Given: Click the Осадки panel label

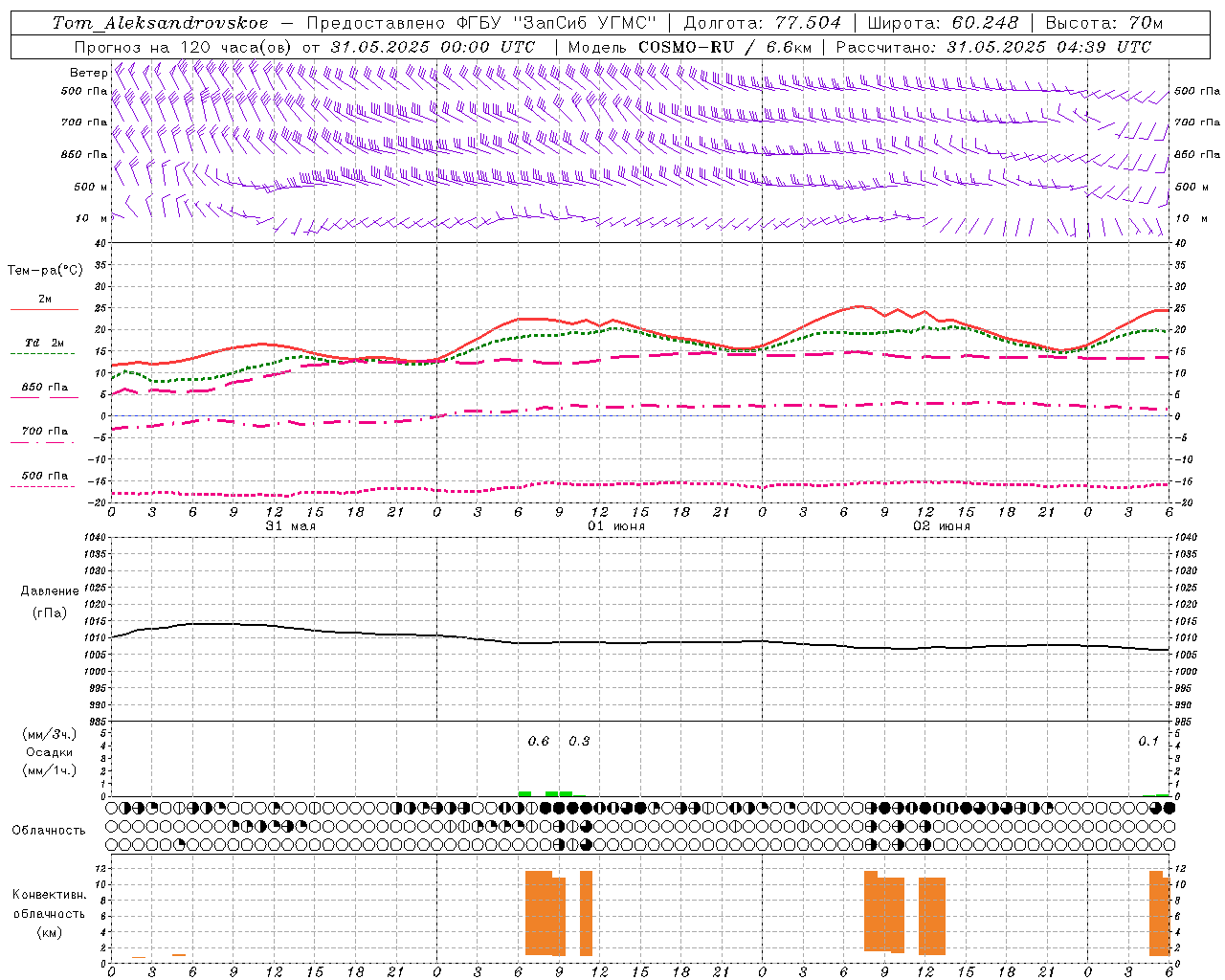Looking at the screenshot, I should coord(49,752).
